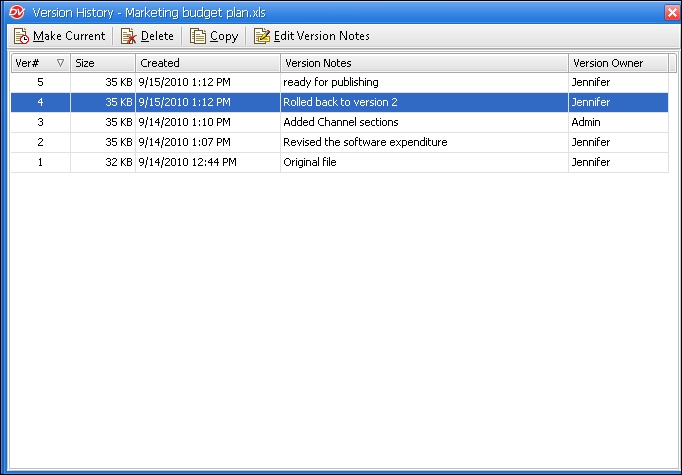Sort by Version Owner column header
Image resolution: width=682 pixels, height=475 pixels.
tap(617, 63)
